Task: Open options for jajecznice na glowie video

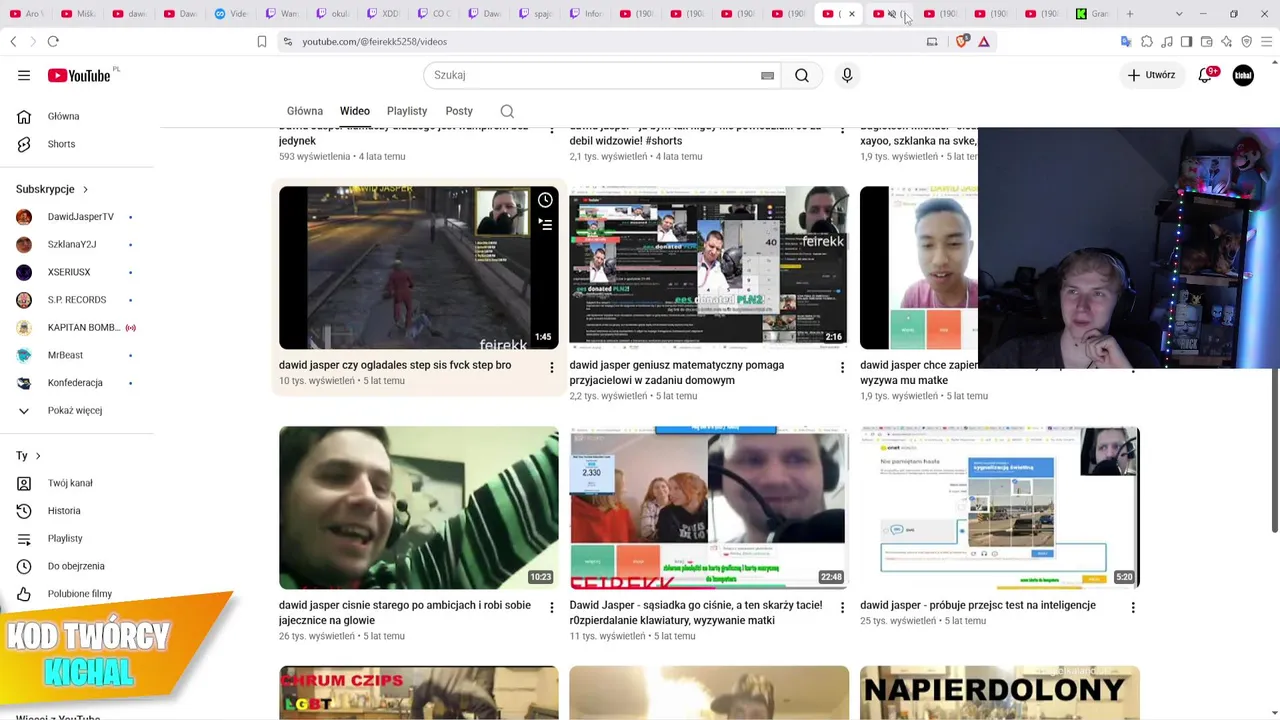Action: (551, 608)
